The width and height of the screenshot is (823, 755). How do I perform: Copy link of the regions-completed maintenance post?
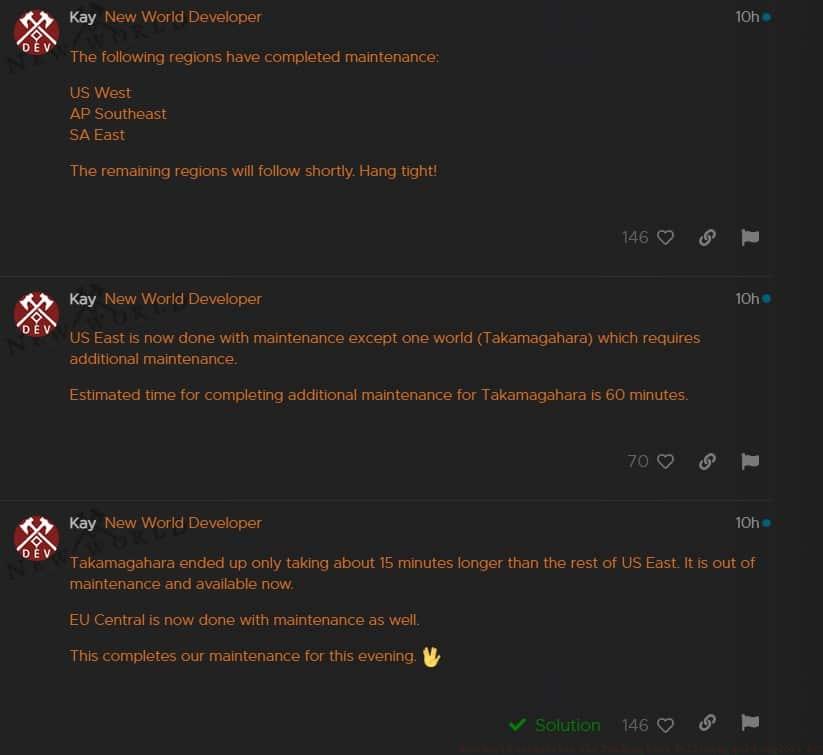[707, 238]
